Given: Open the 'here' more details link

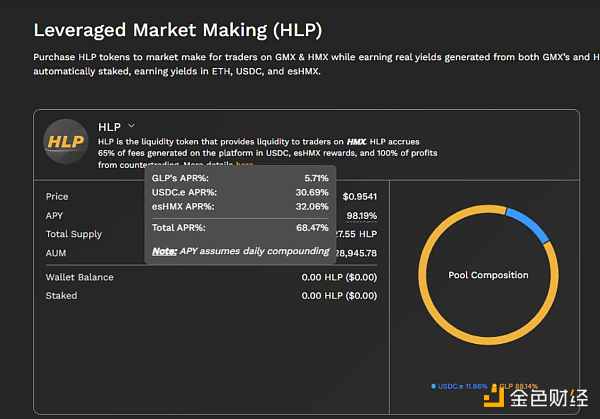Looking at the screenshot, I should [245, 165].
